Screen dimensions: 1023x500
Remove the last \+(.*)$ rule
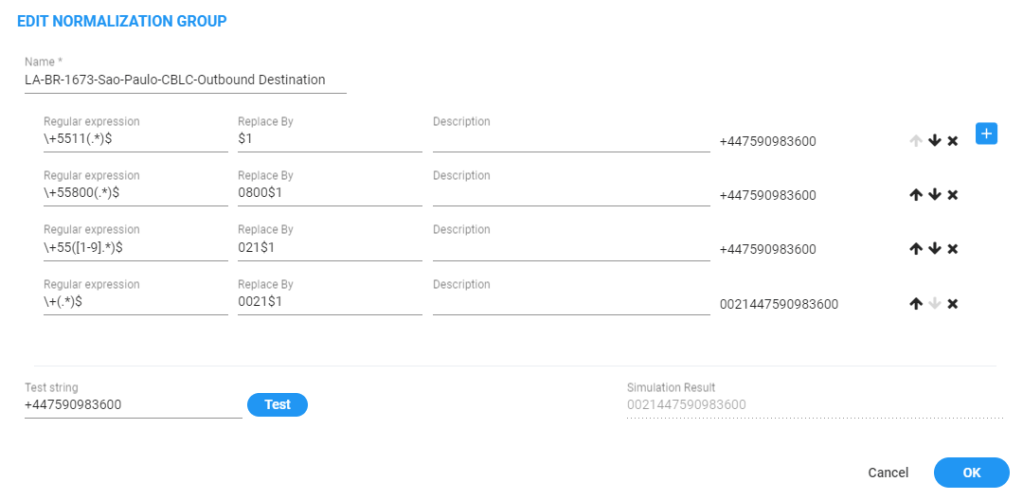953,304
